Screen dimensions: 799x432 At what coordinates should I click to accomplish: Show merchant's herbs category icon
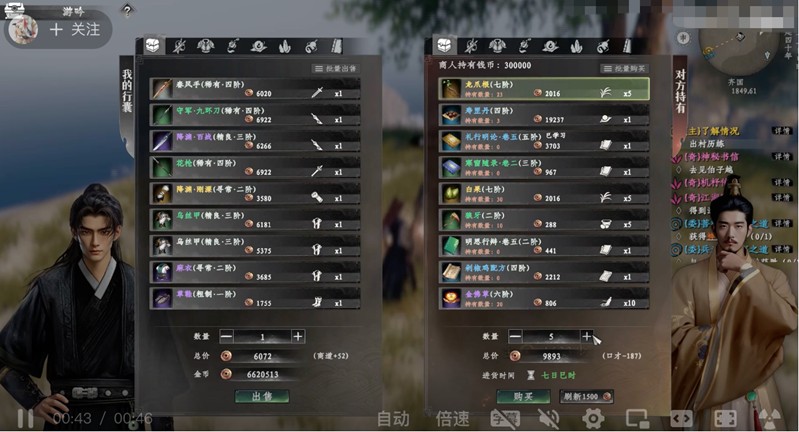pyautogui.click(x=576, y=46)
